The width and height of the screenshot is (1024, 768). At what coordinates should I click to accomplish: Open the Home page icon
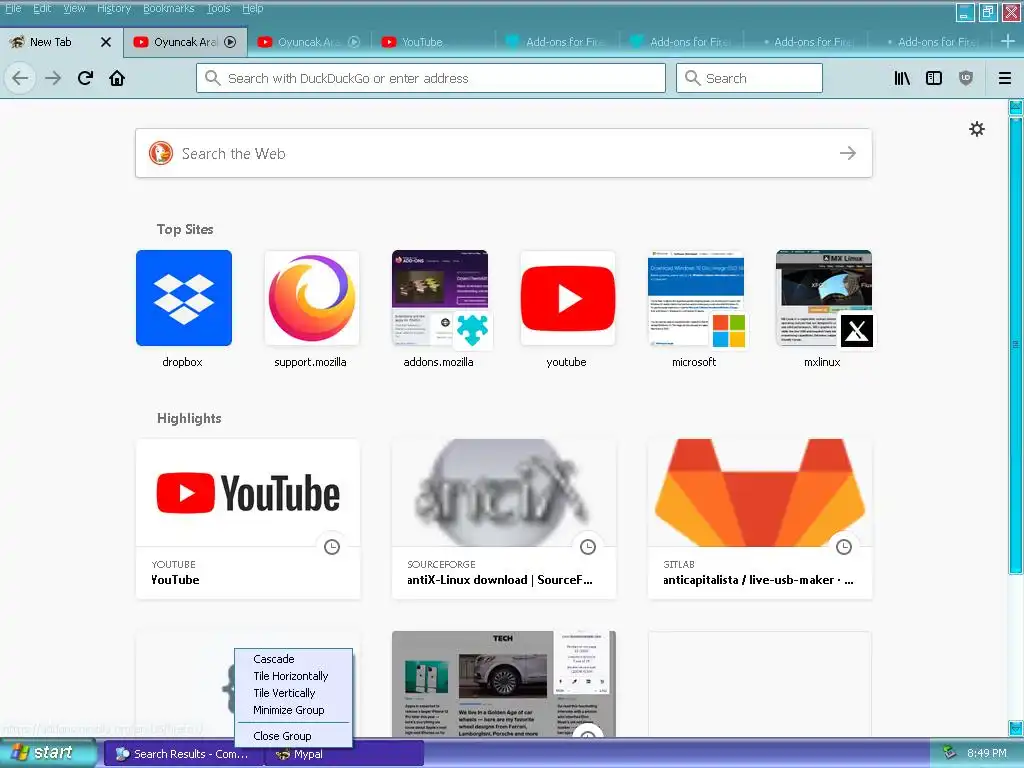[x=117, y=78]
